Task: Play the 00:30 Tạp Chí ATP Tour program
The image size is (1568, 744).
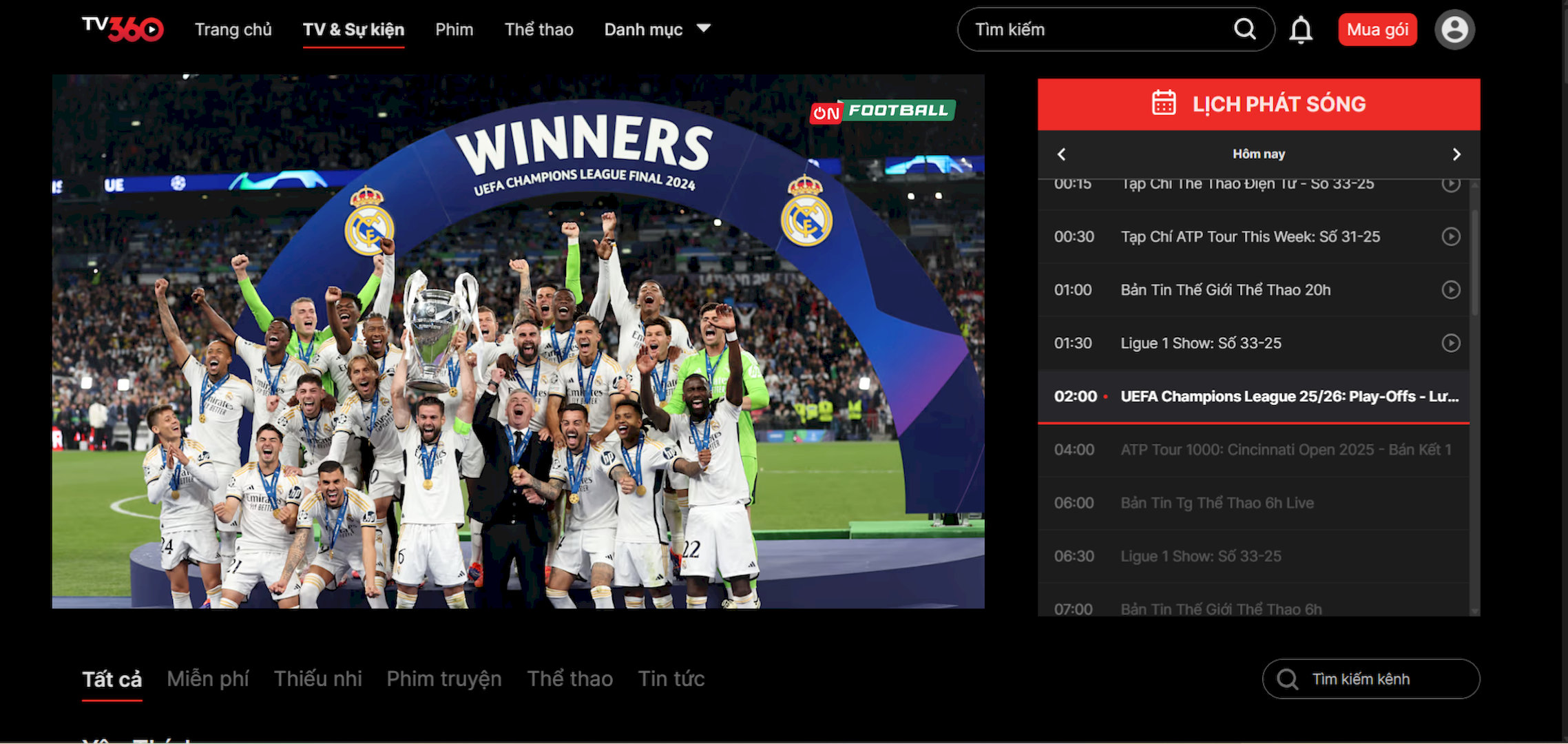Action: (1451, 236)
